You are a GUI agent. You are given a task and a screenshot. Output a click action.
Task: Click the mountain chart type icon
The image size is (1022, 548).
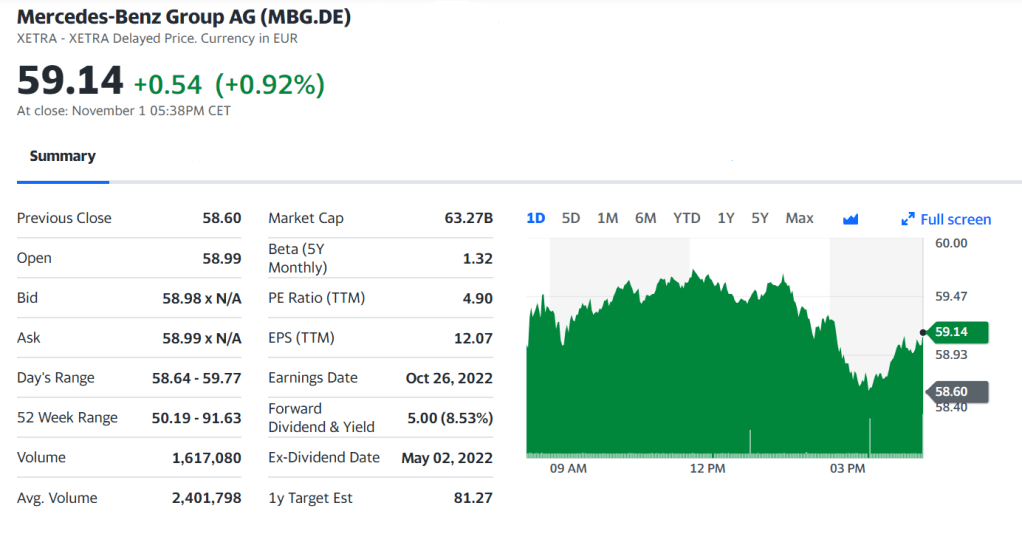click(x=850, y=219)
